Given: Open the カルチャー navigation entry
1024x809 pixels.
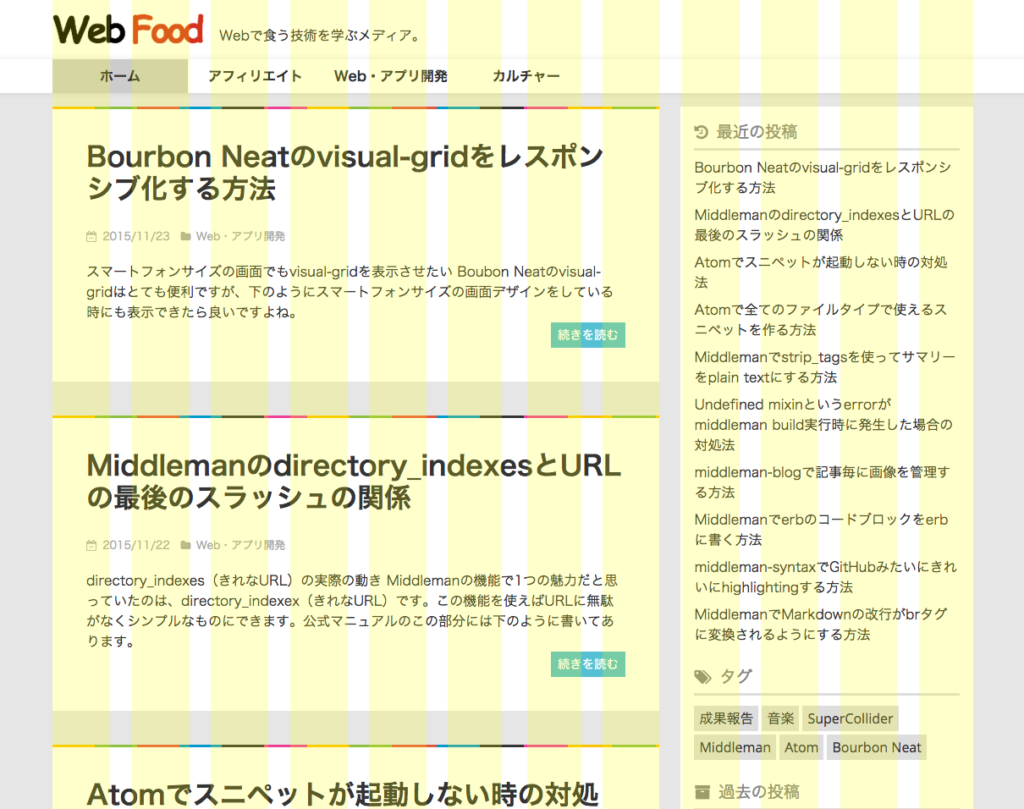Looking at the screenshot, I should (x=526, y=75).
